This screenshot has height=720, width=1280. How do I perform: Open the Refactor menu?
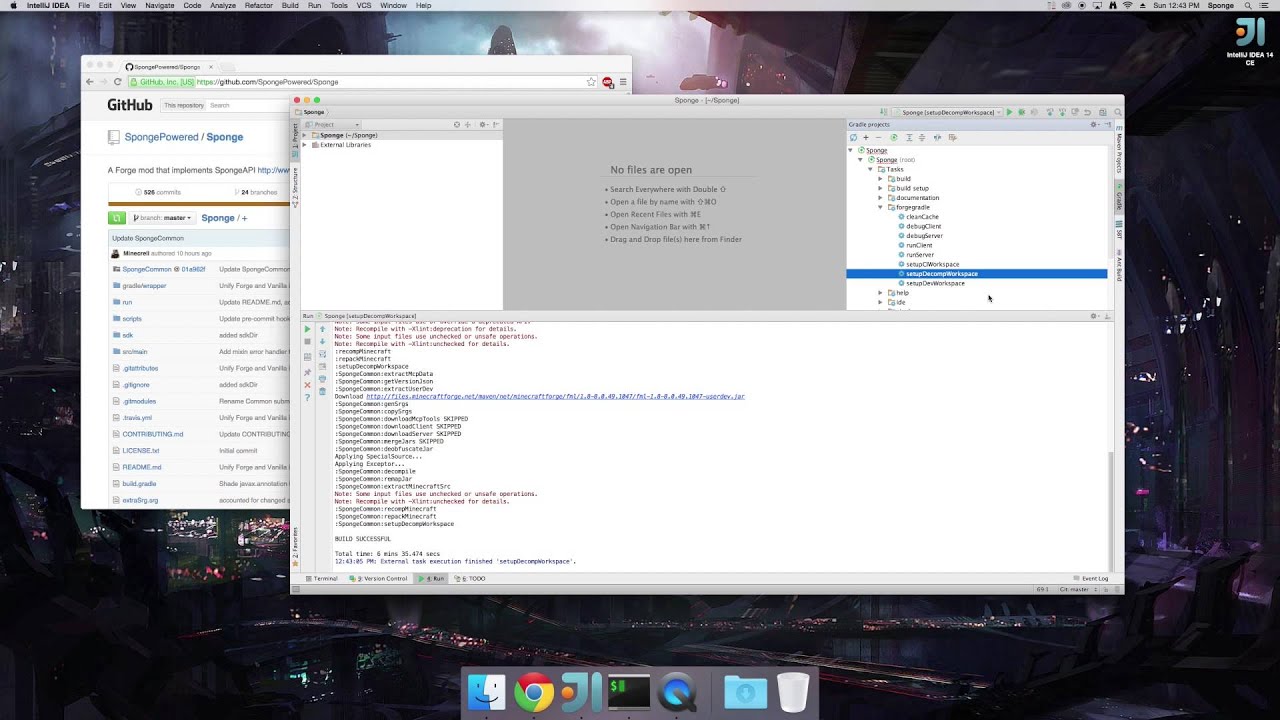(259, 6)
